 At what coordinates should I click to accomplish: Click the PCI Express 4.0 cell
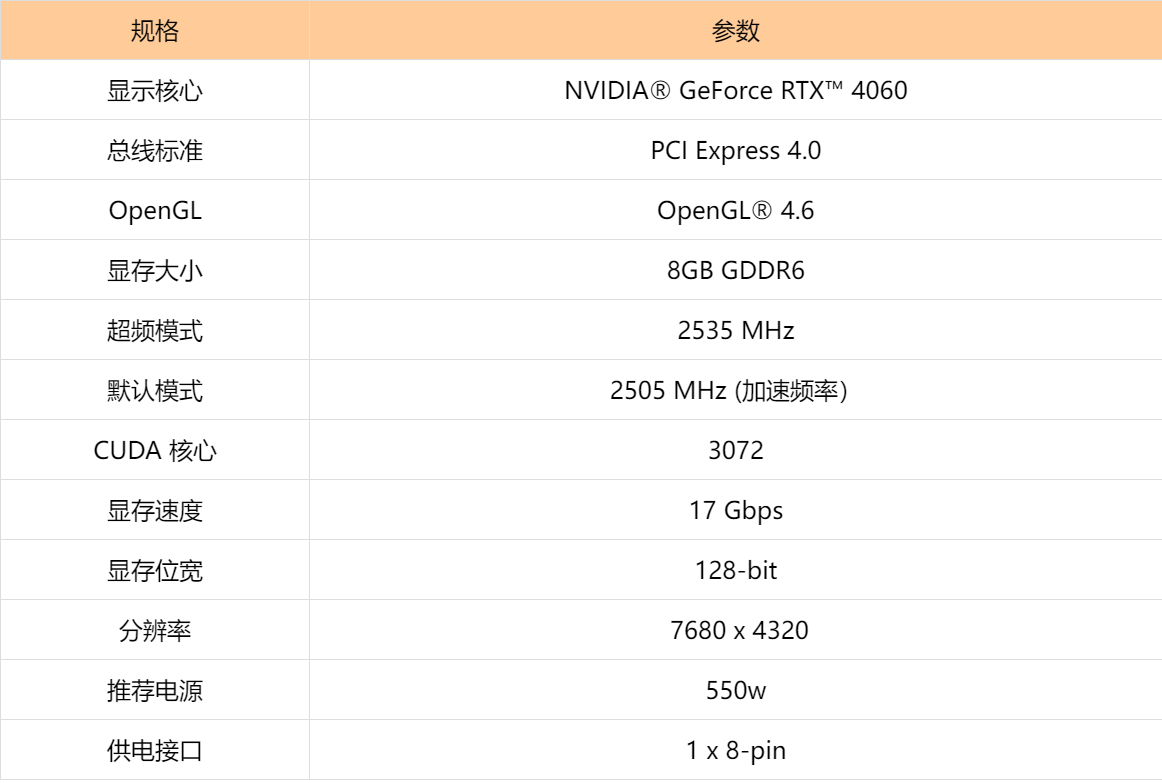pos(736,151)
